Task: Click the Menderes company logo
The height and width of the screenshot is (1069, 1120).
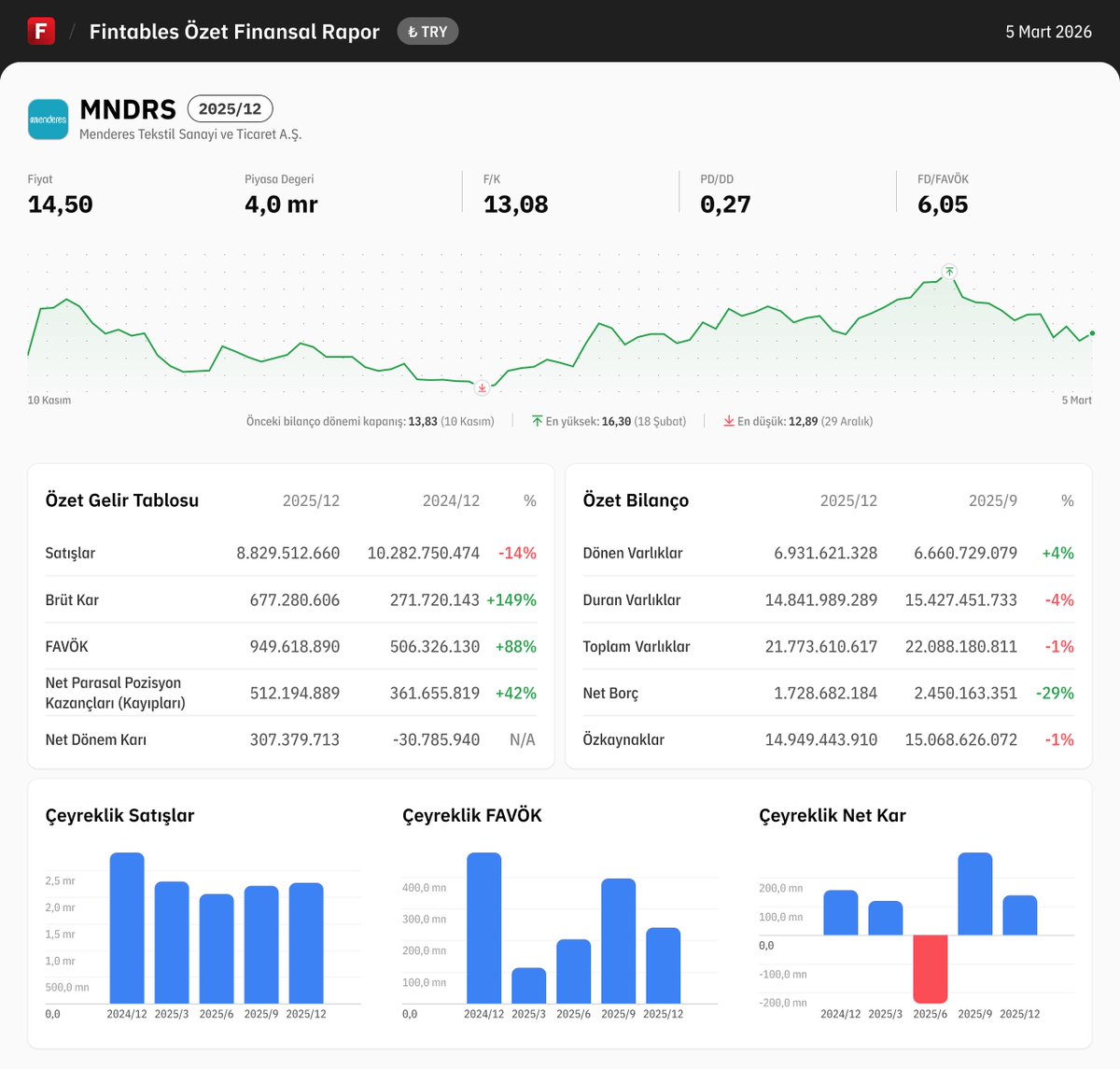Action: [x=49, y=120]
